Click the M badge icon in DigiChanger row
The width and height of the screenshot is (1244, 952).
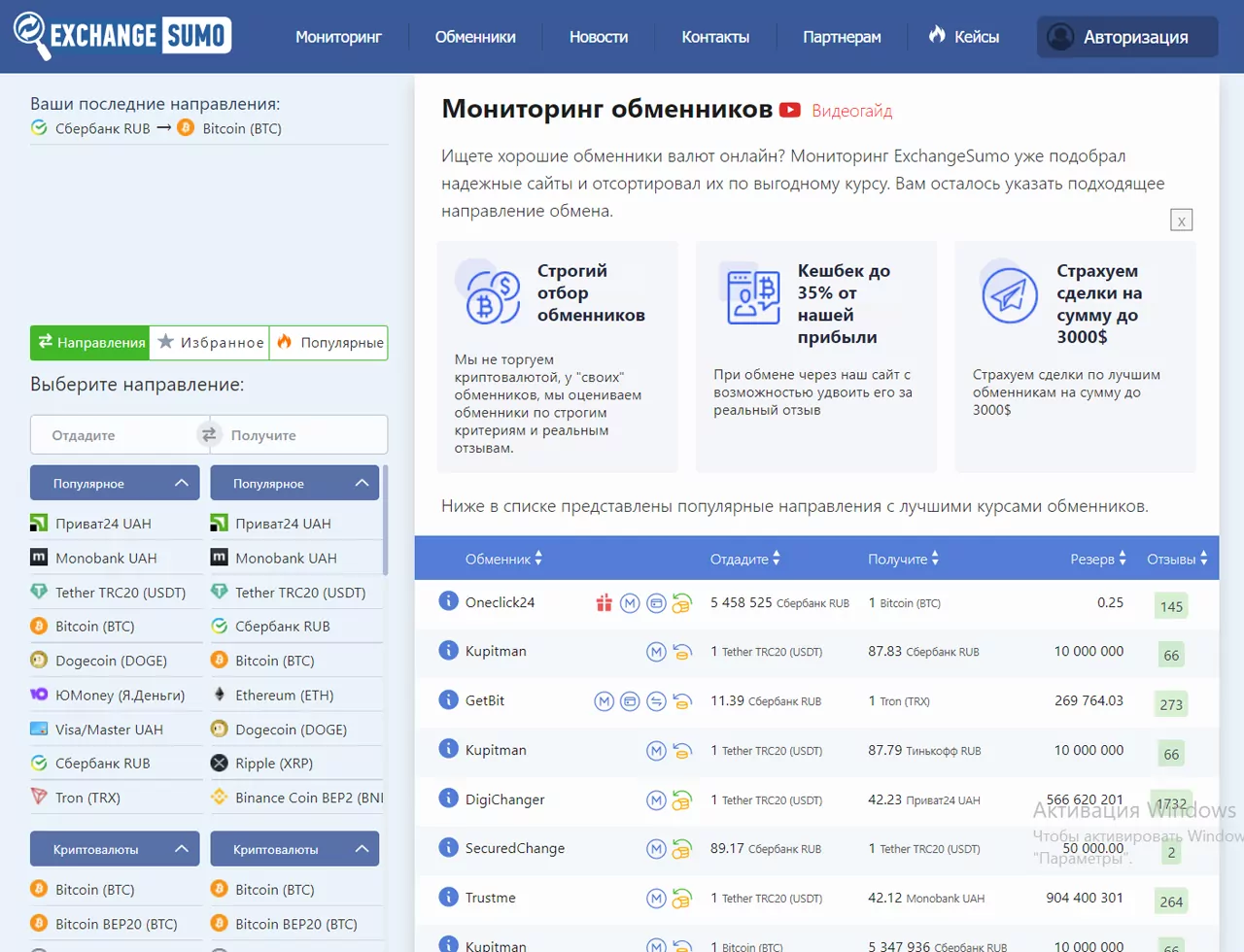coord(656,800)
